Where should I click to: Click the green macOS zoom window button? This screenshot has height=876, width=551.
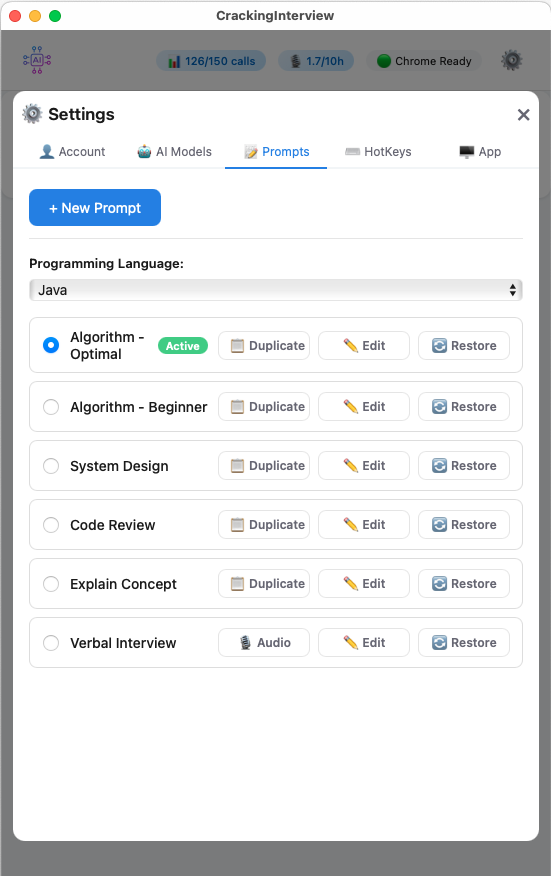click(x=55, y=16)
